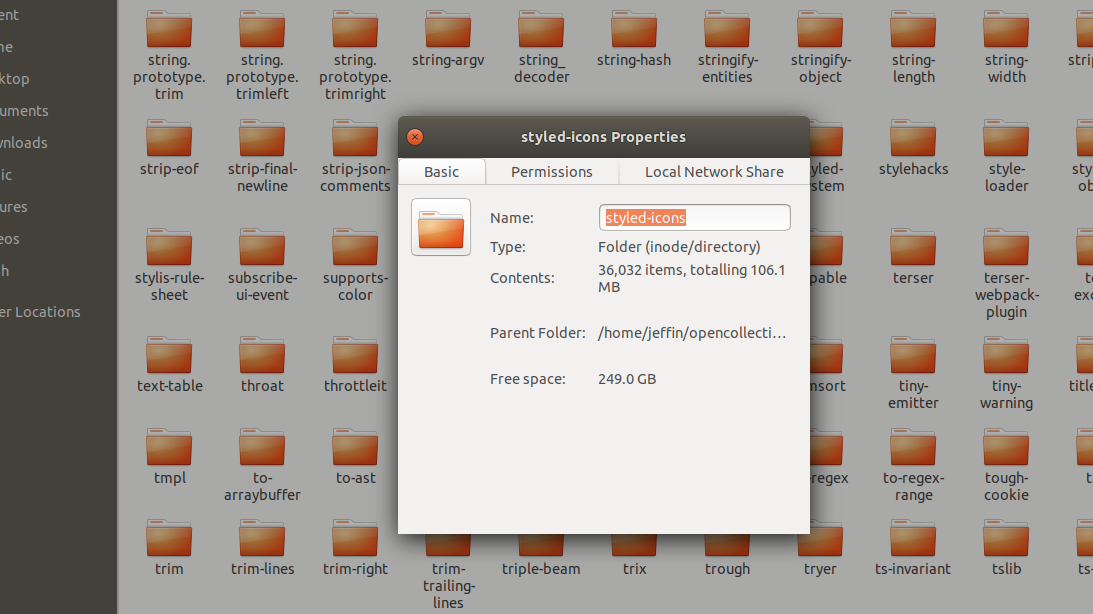Select the stringify-entities folder
Viewport: 1093px width, 614px height.
[727, 47]
